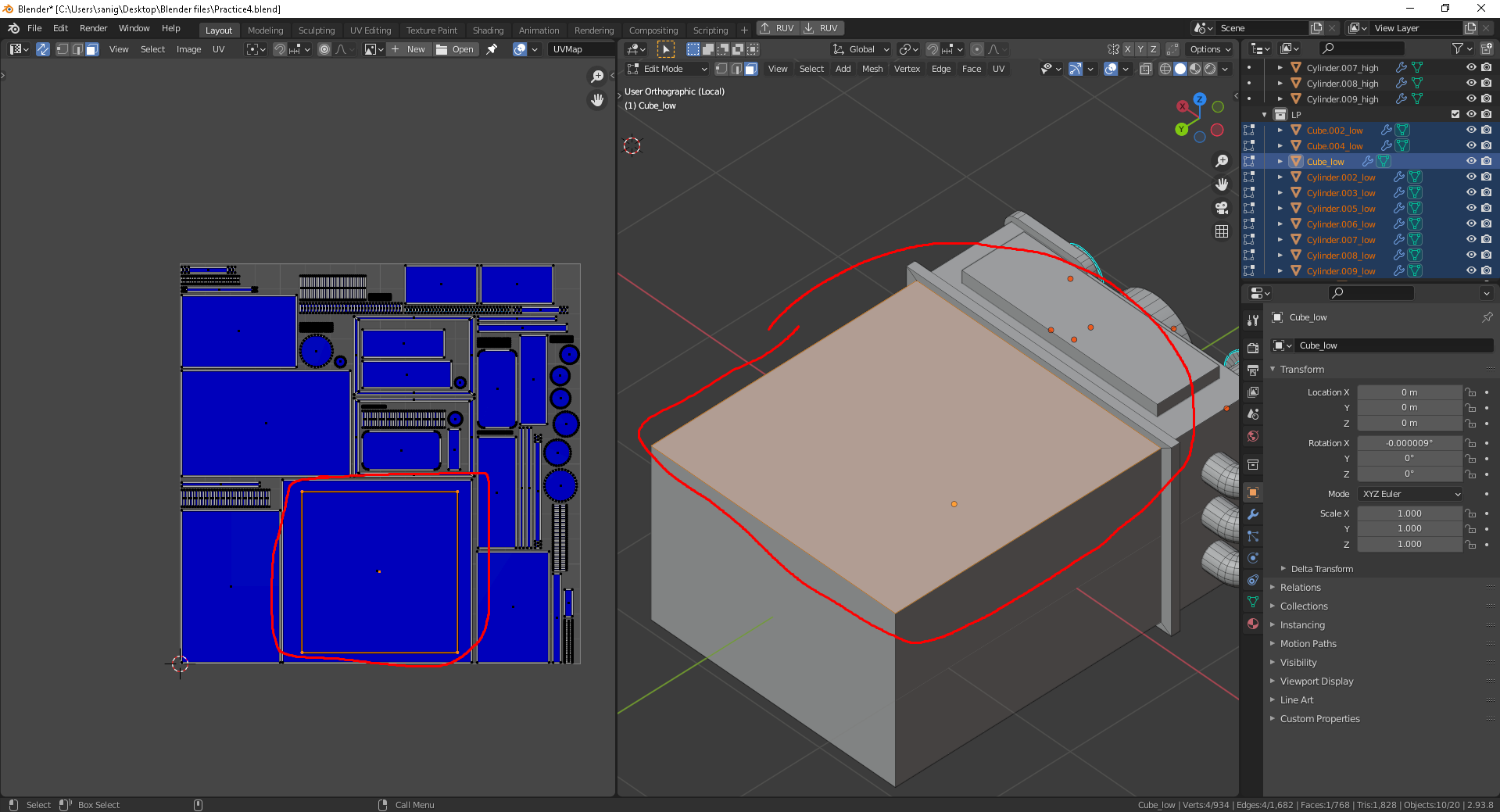The height and width of the screenshot is (812, 1500).
Task: Open the Global transform orientation dropdown
Action: (x=861, y=49)
